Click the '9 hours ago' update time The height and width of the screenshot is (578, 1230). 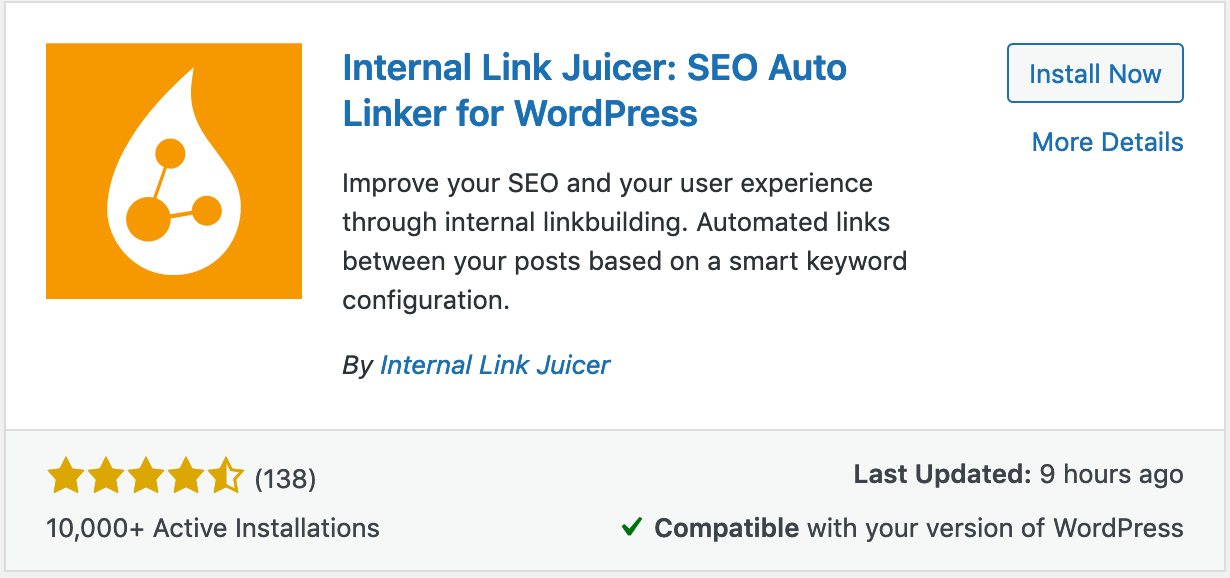pos(1111,475)
